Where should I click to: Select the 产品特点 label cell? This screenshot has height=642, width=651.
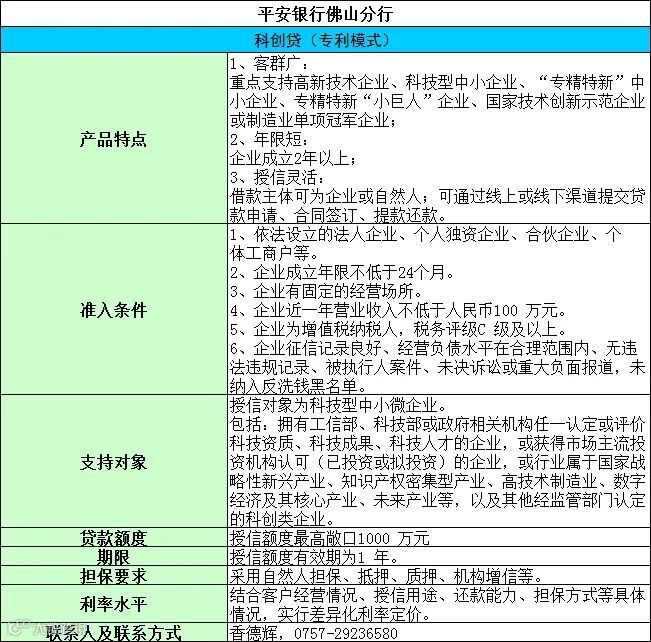114,138
